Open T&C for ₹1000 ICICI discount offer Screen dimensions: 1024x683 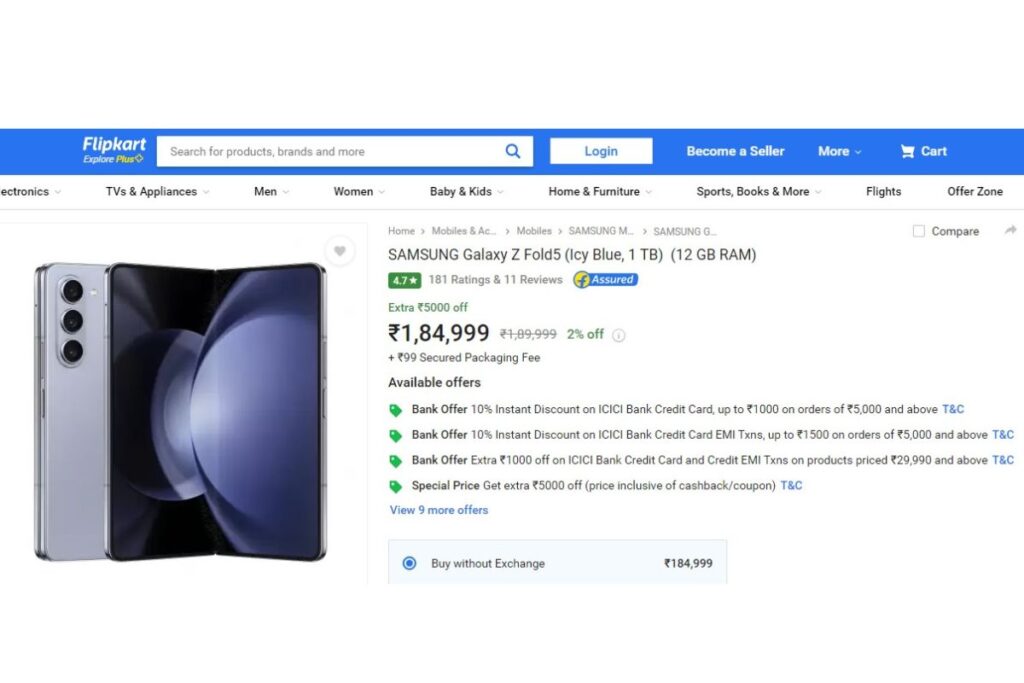(953, 409)
